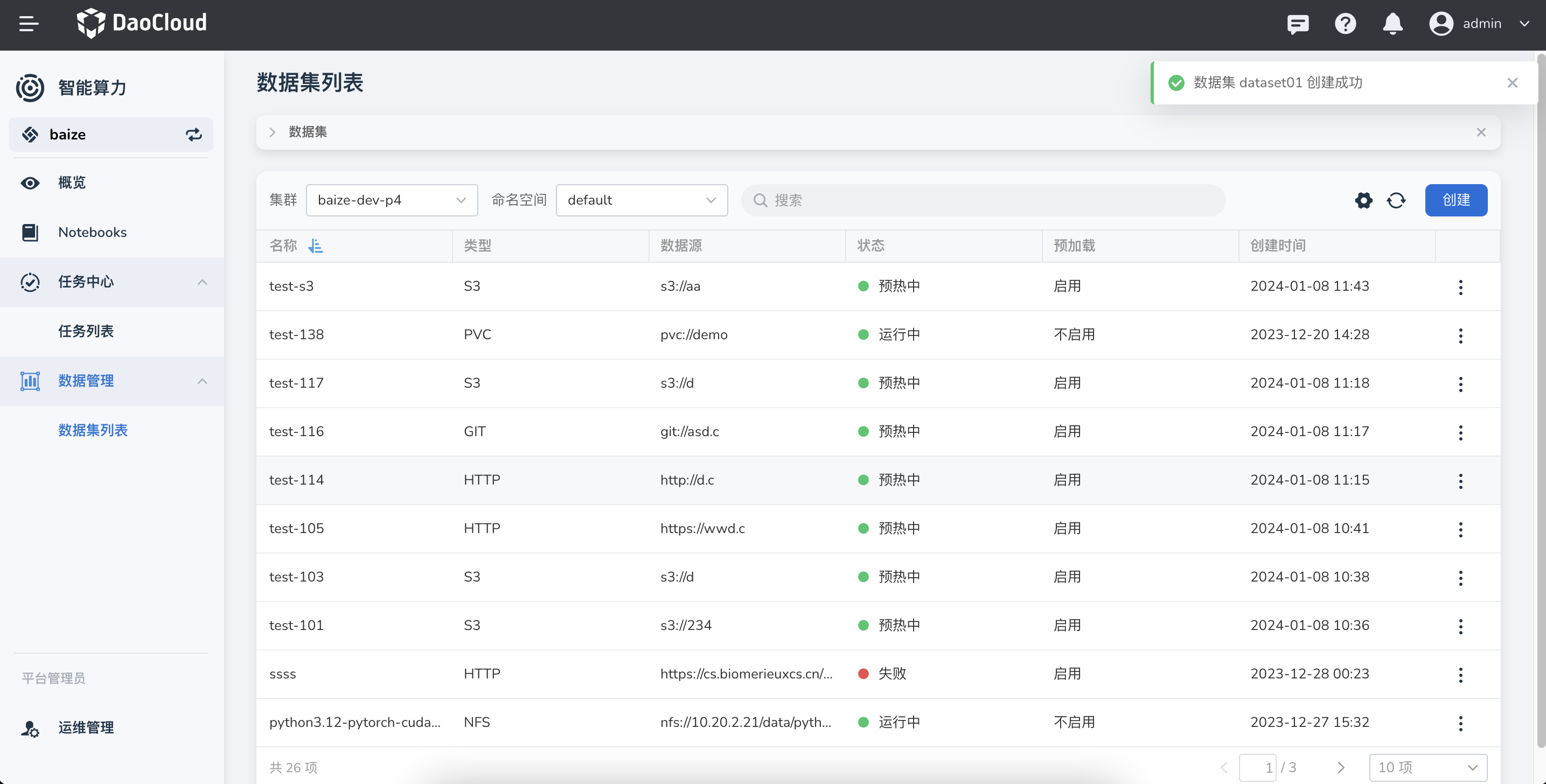Switch workspace via baize swap icon
Image resolution: width=1546 pixels, height=784 pixels.
coord(193,135)
